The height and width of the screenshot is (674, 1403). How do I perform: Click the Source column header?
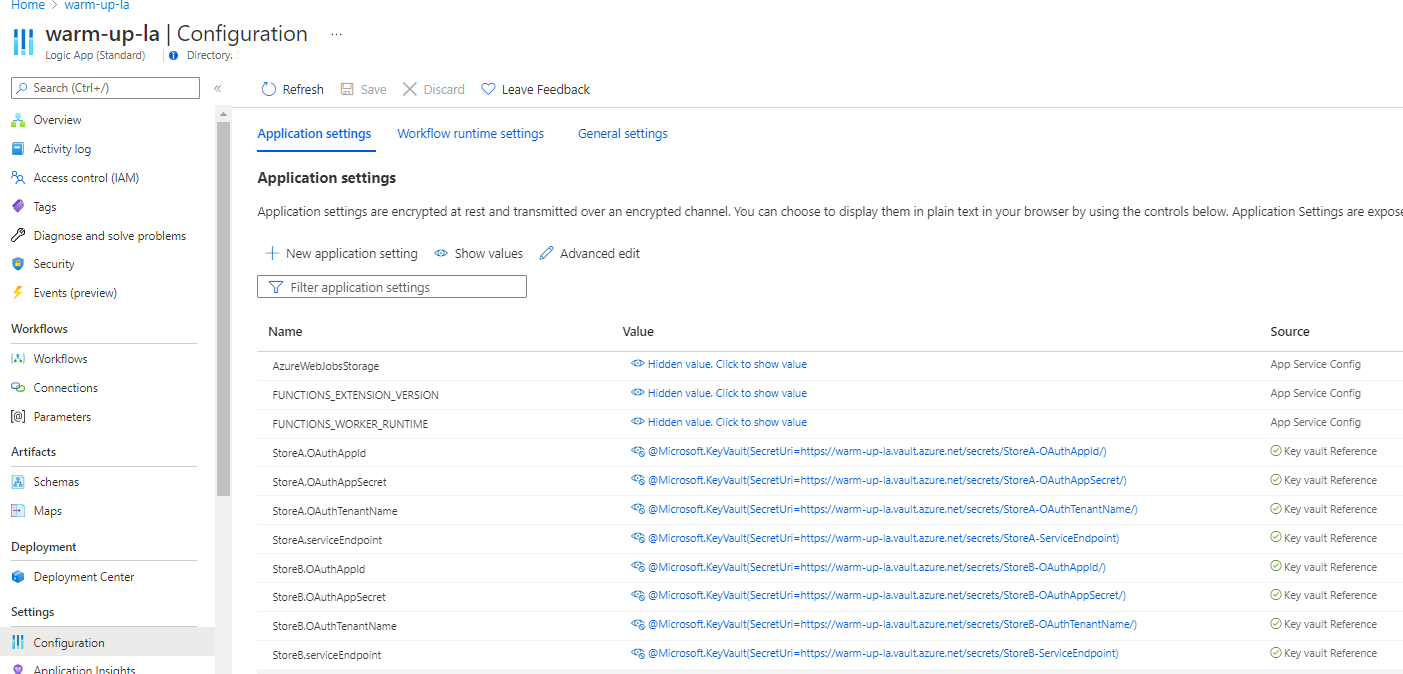1290,331
